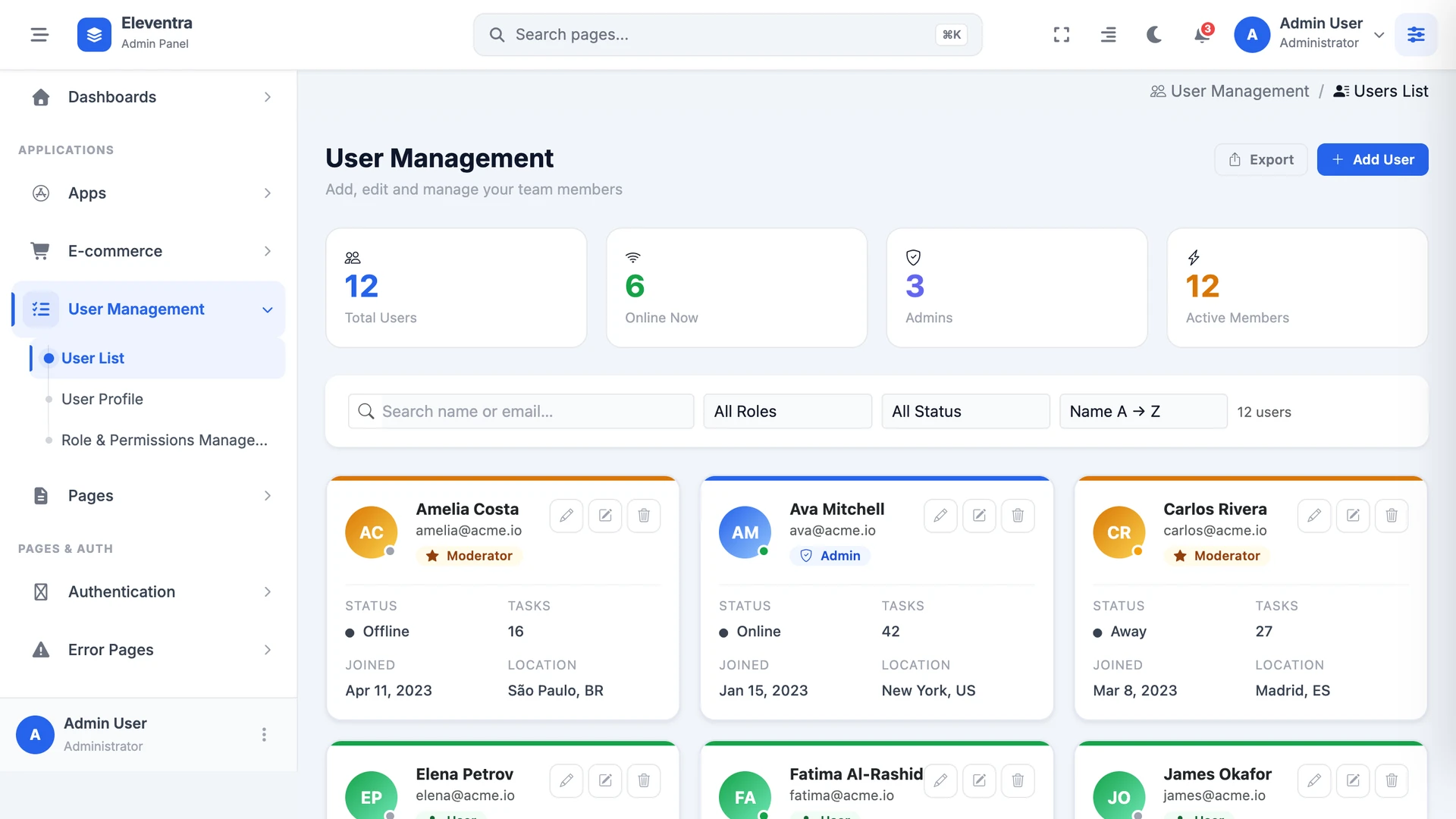
Task: Click Online Now stat card
Action: click(x=736, y=288)
